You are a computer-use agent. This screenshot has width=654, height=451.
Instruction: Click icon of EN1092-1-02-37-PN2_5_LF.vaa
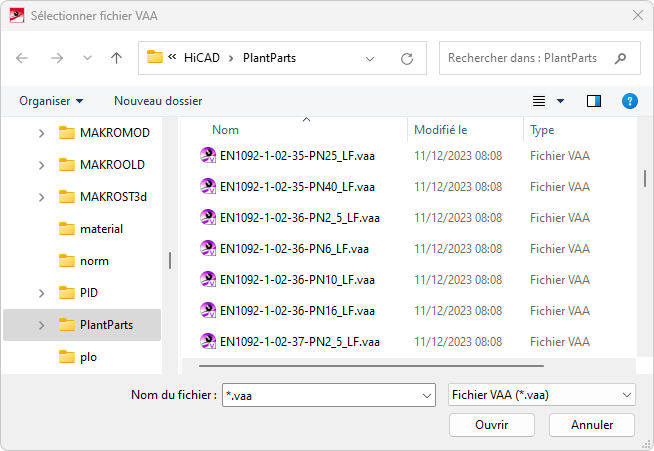[x=208, y=341]
